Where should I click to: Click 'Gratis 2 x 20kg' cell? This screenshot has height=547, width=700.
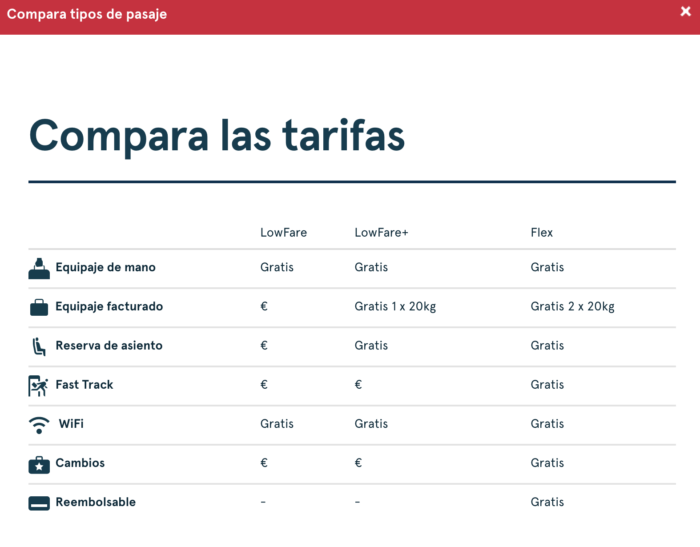tap(572, 307)
